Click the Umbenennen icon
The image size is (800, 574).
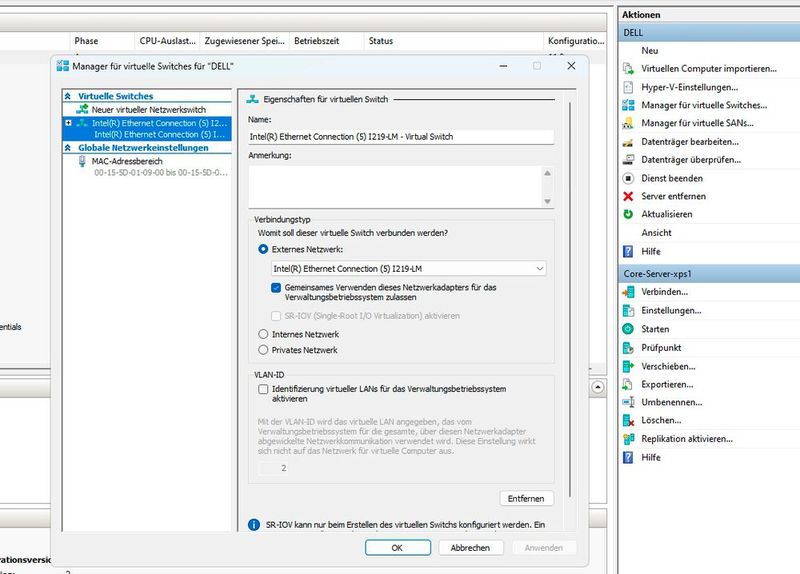click(x=628, y=402)
